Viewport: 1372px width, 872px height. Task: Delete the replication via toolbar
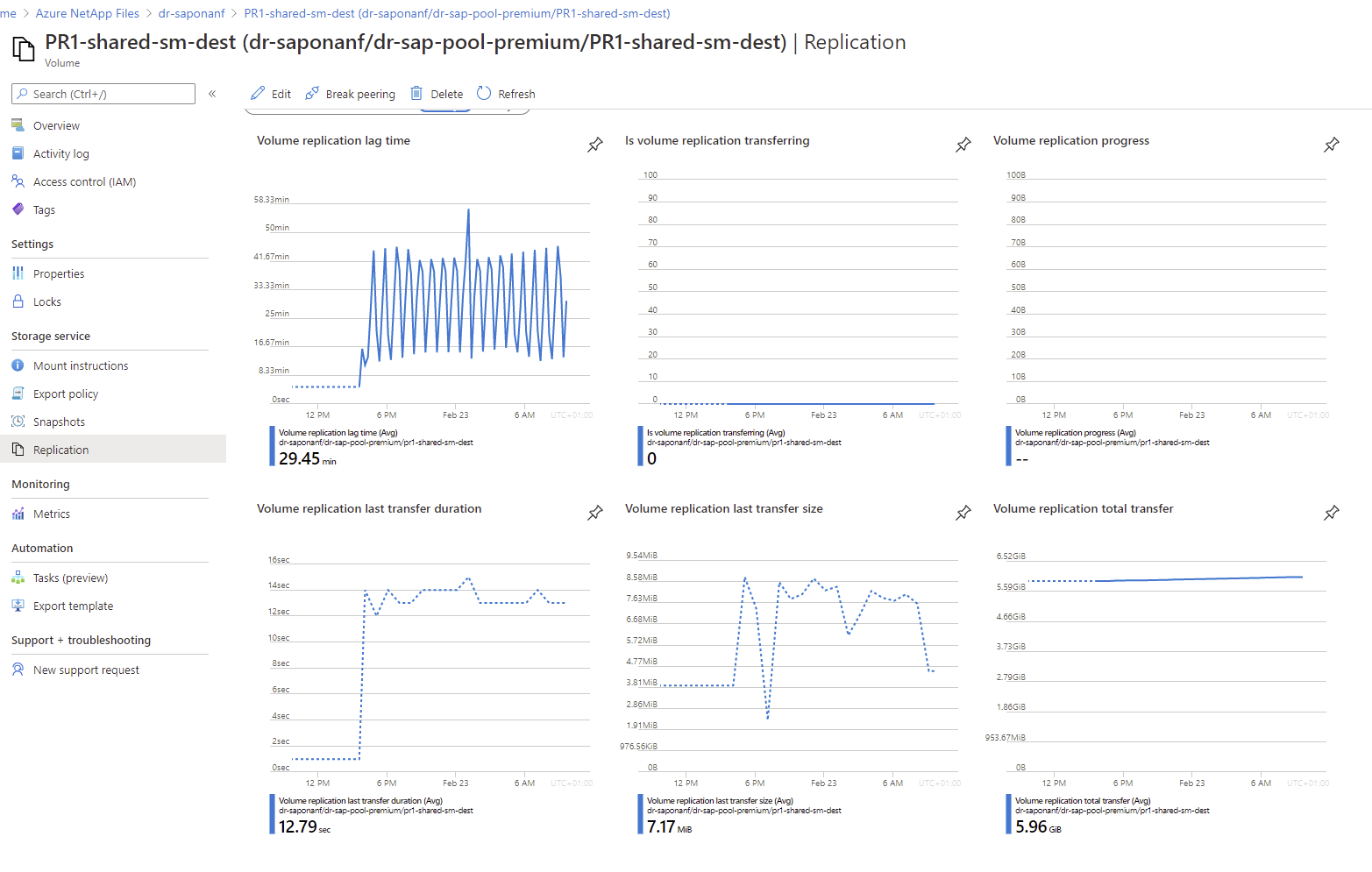(x=437, y=94)
